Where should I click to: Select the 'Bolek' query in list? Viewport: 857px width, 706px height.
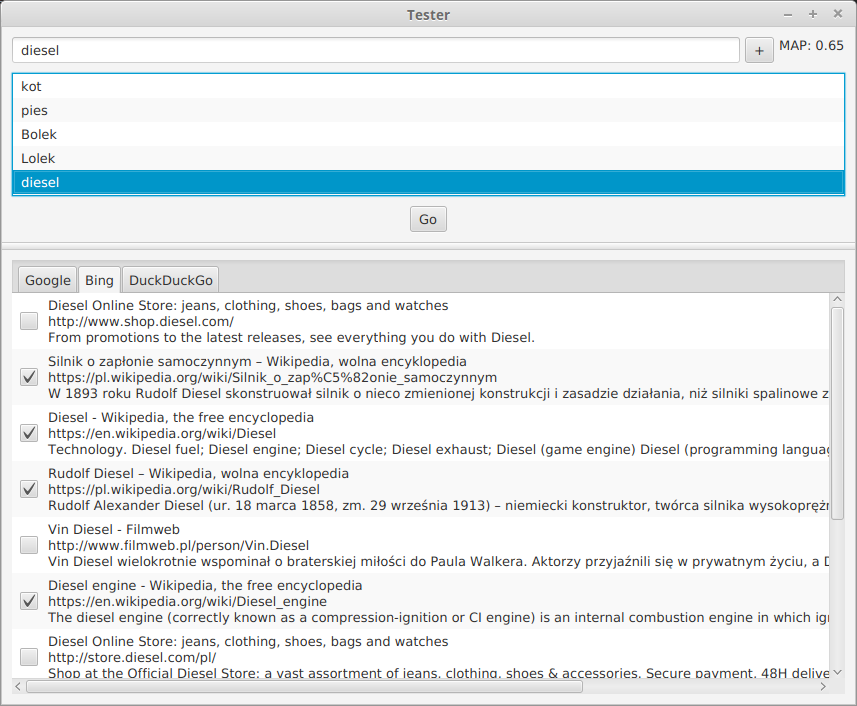[428, 134]
